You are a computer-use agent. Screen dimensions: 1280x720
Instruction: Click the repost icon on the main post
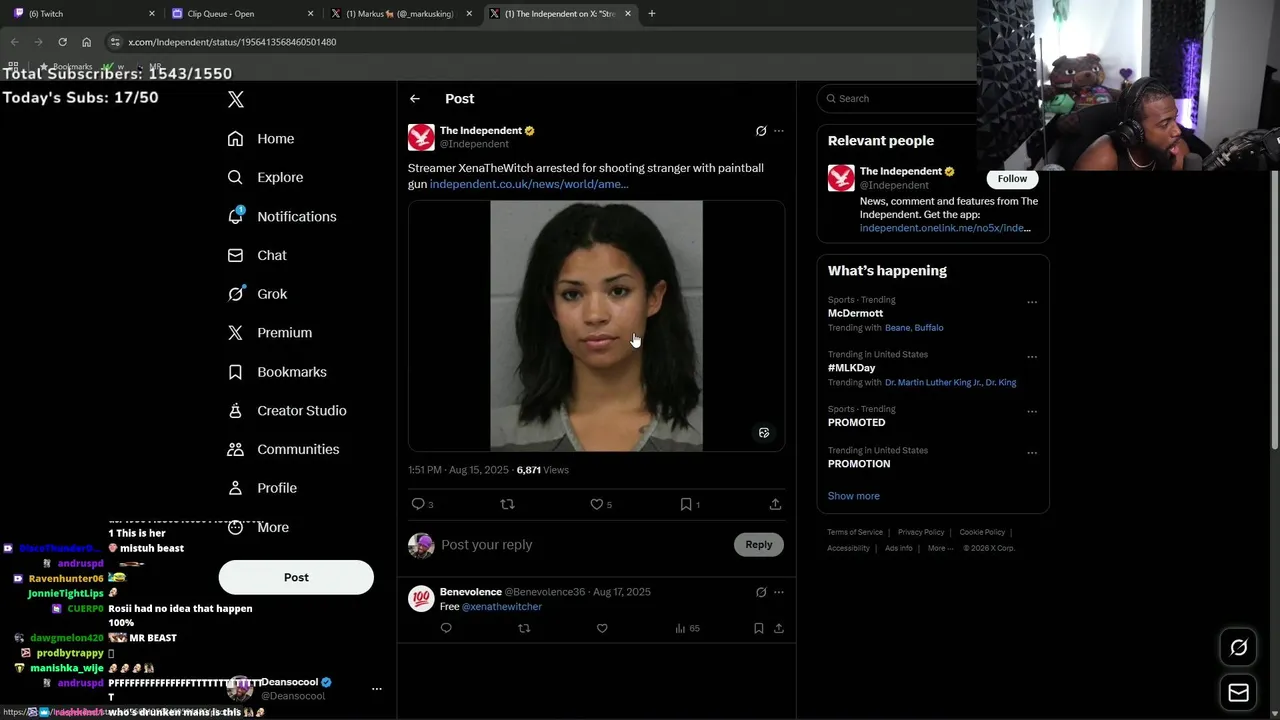[507, 504]
